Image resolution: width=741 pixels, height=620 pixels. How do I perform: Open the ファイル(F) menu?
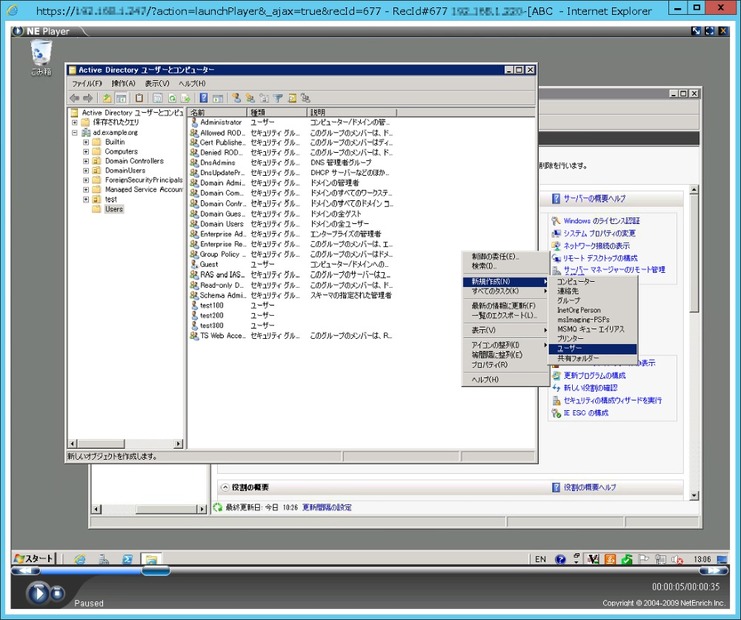87,83
